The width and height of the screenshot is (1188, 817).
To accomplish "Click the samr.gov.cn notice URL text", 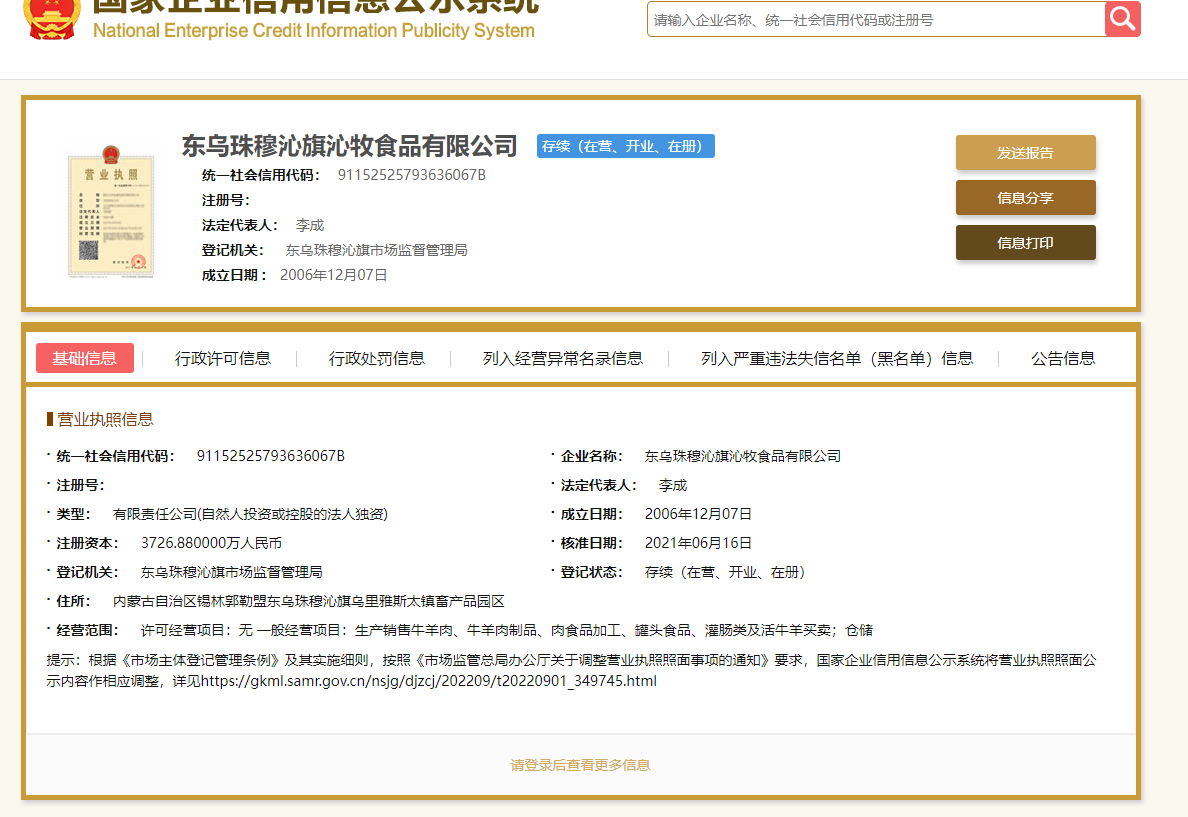I will click(x=429, y=681).
